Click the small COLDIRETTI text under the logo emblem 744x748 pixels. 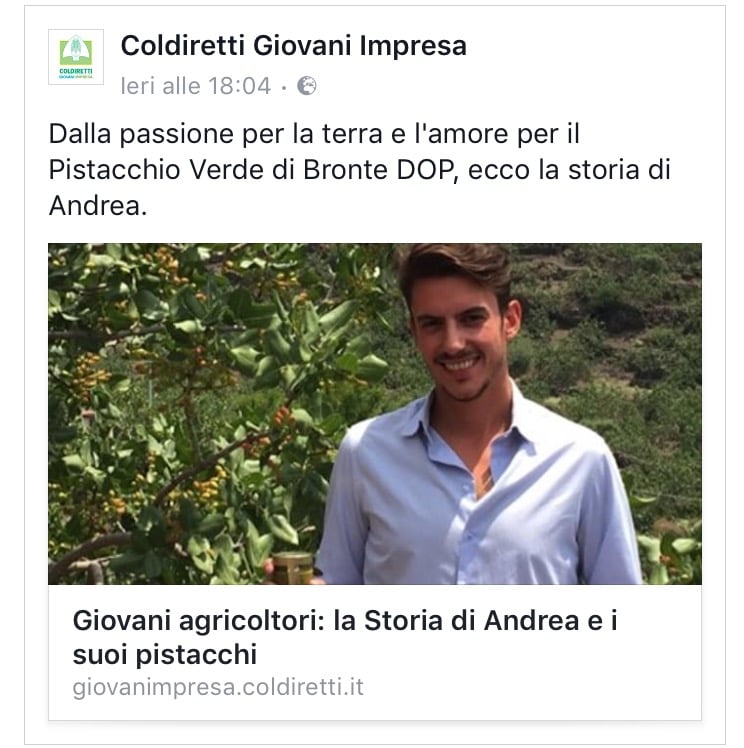click(76, 71)
